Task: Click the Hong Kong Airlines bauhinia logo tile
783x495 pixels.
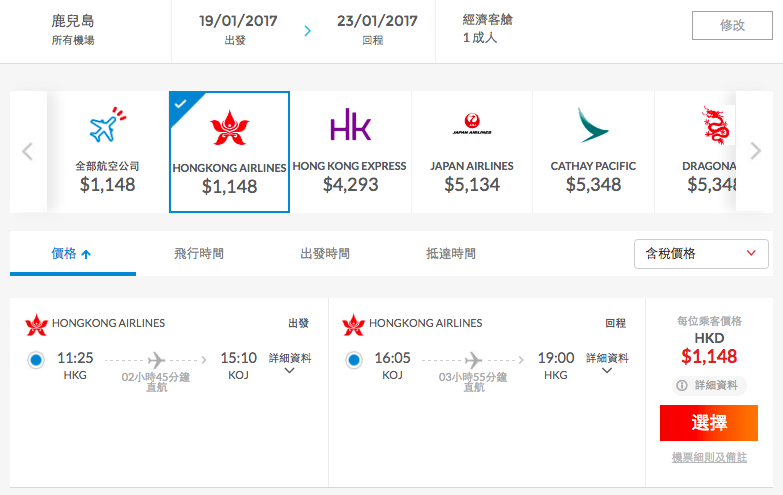Action: tap(229, 128)
